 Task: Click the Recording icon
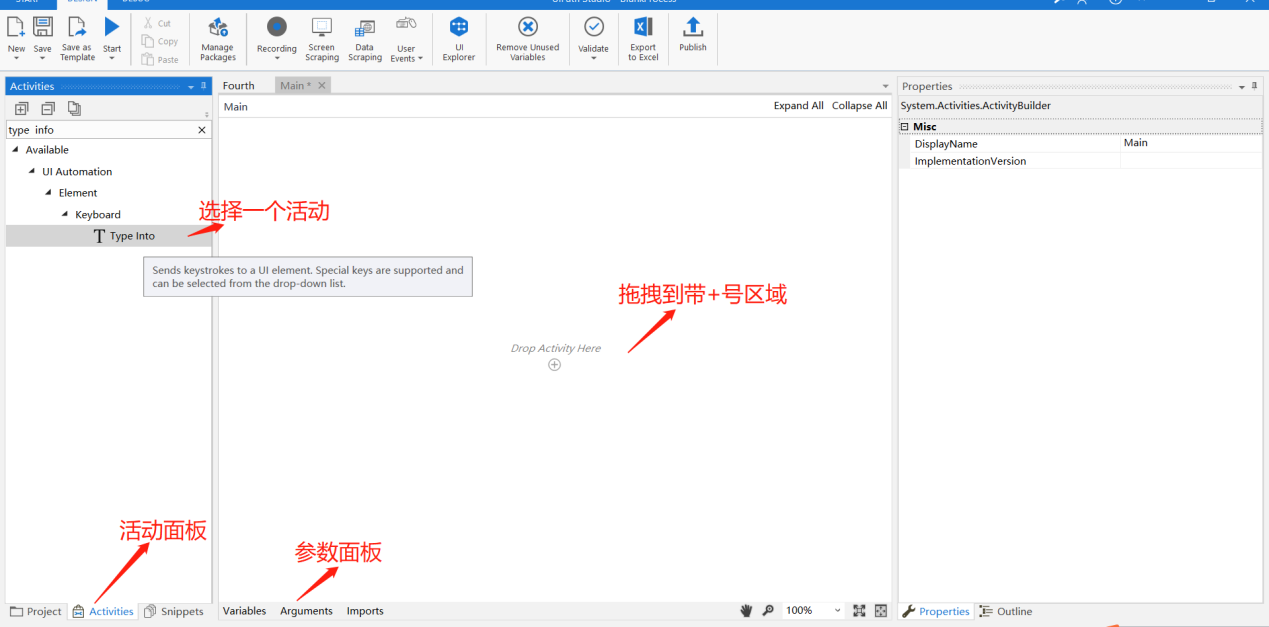click(277, 27)
